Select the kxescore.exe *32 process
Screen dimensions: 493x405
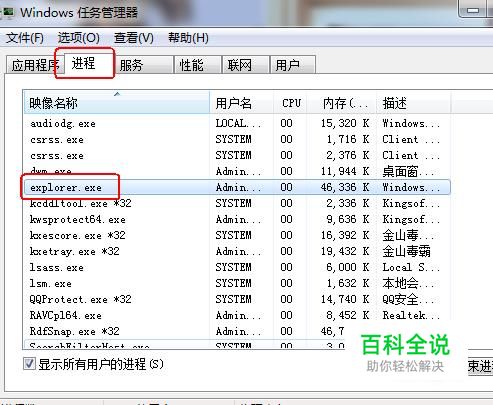[x=237, y=235]
